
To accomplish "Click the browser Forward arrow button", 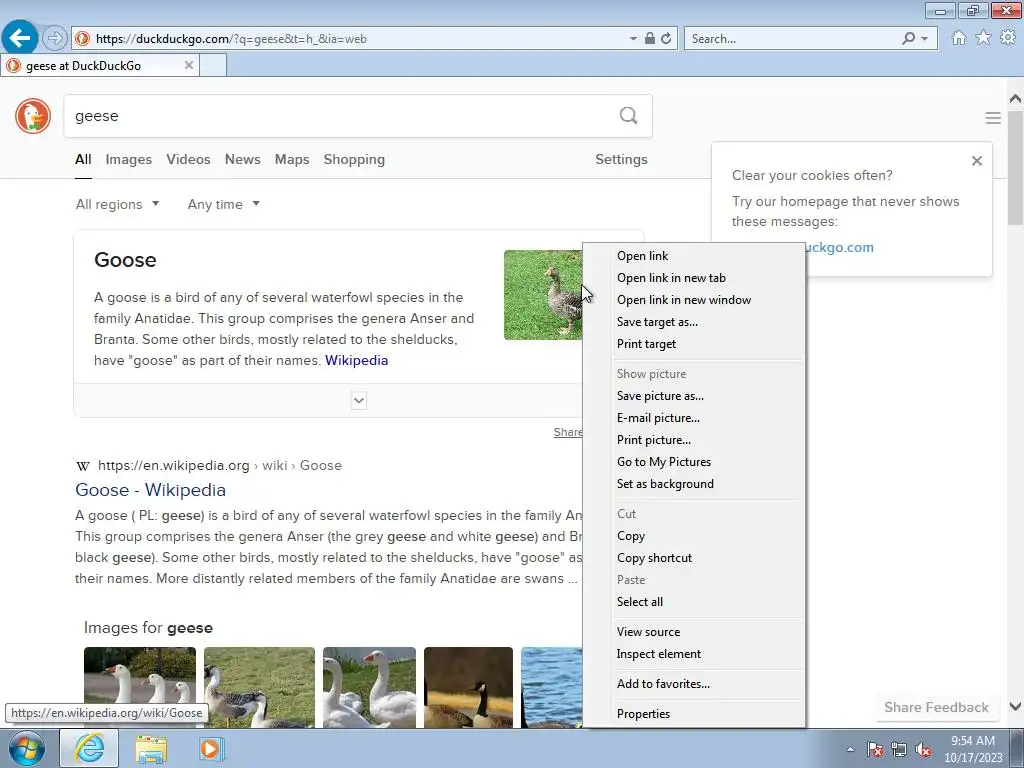I will pyautogui.click(x=55, y=39).
